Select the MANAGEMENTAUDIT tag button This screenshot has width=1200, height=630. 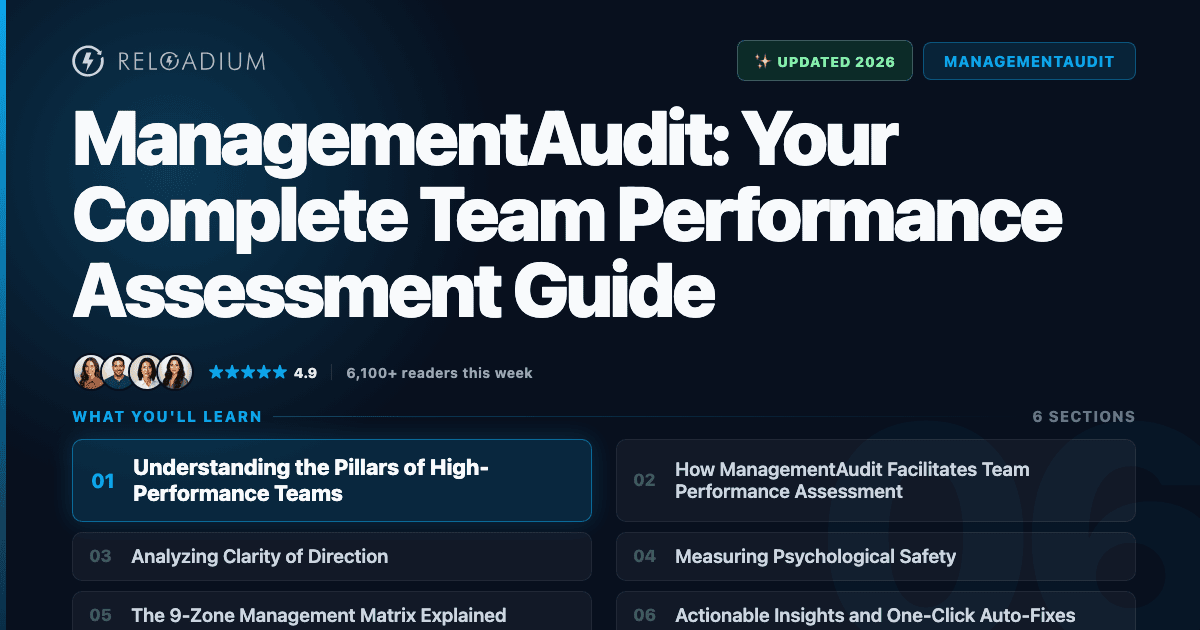pyautogui.click(x=1029, y=61)
